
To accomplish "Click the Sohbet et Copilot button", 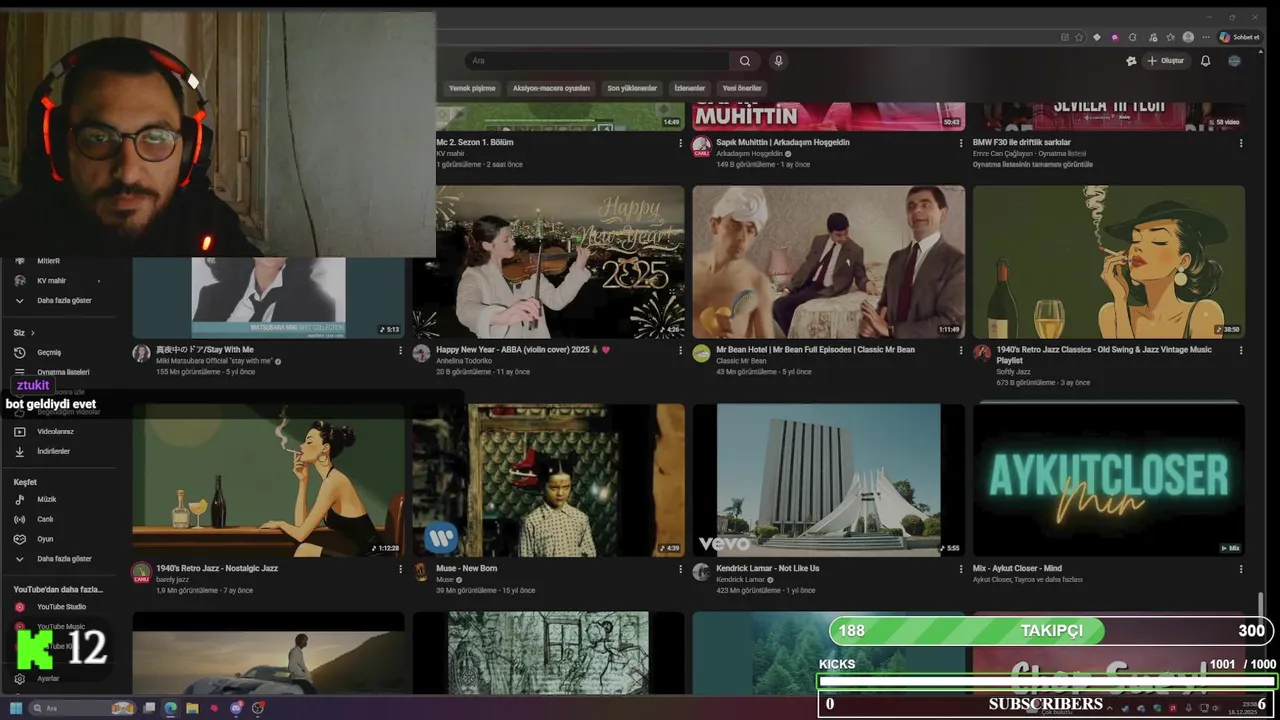I will point(1239,37).
